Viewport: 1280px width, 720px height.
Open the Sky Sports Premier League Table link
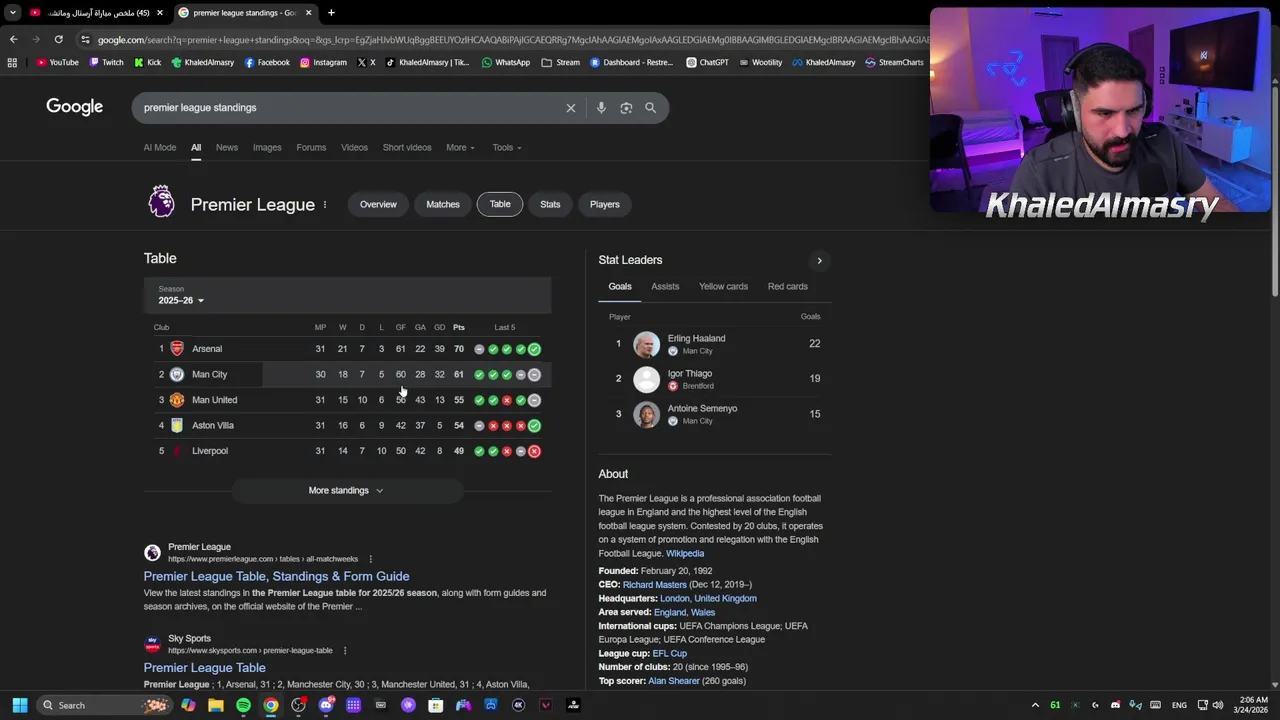tap(204, 668)
